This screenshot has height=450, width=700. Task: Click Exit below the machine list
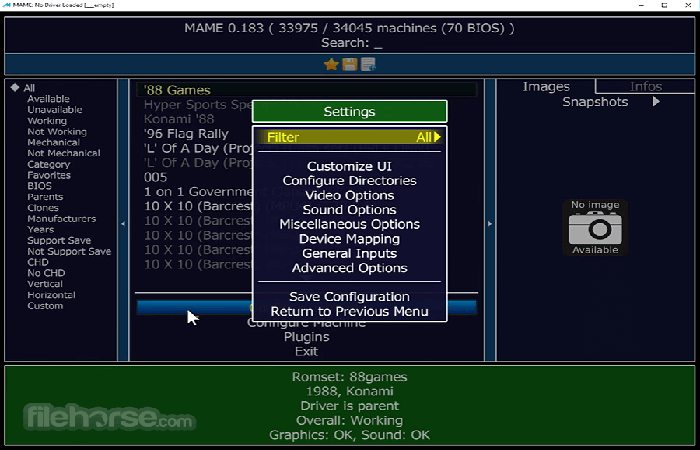point(307,351)
